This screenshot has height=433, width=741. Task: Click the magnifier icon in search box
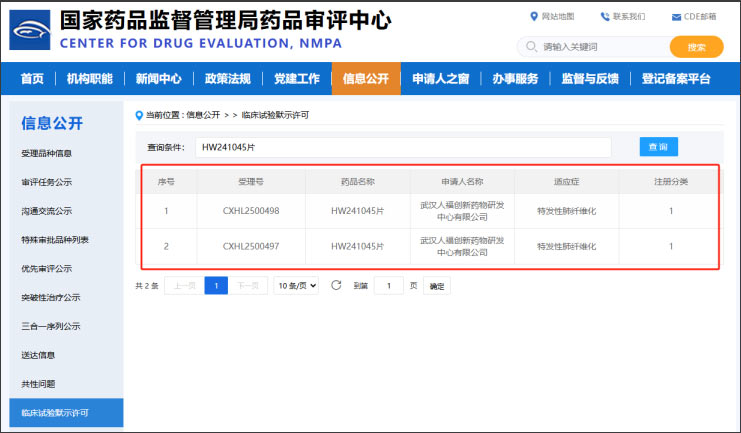point(530,47)
